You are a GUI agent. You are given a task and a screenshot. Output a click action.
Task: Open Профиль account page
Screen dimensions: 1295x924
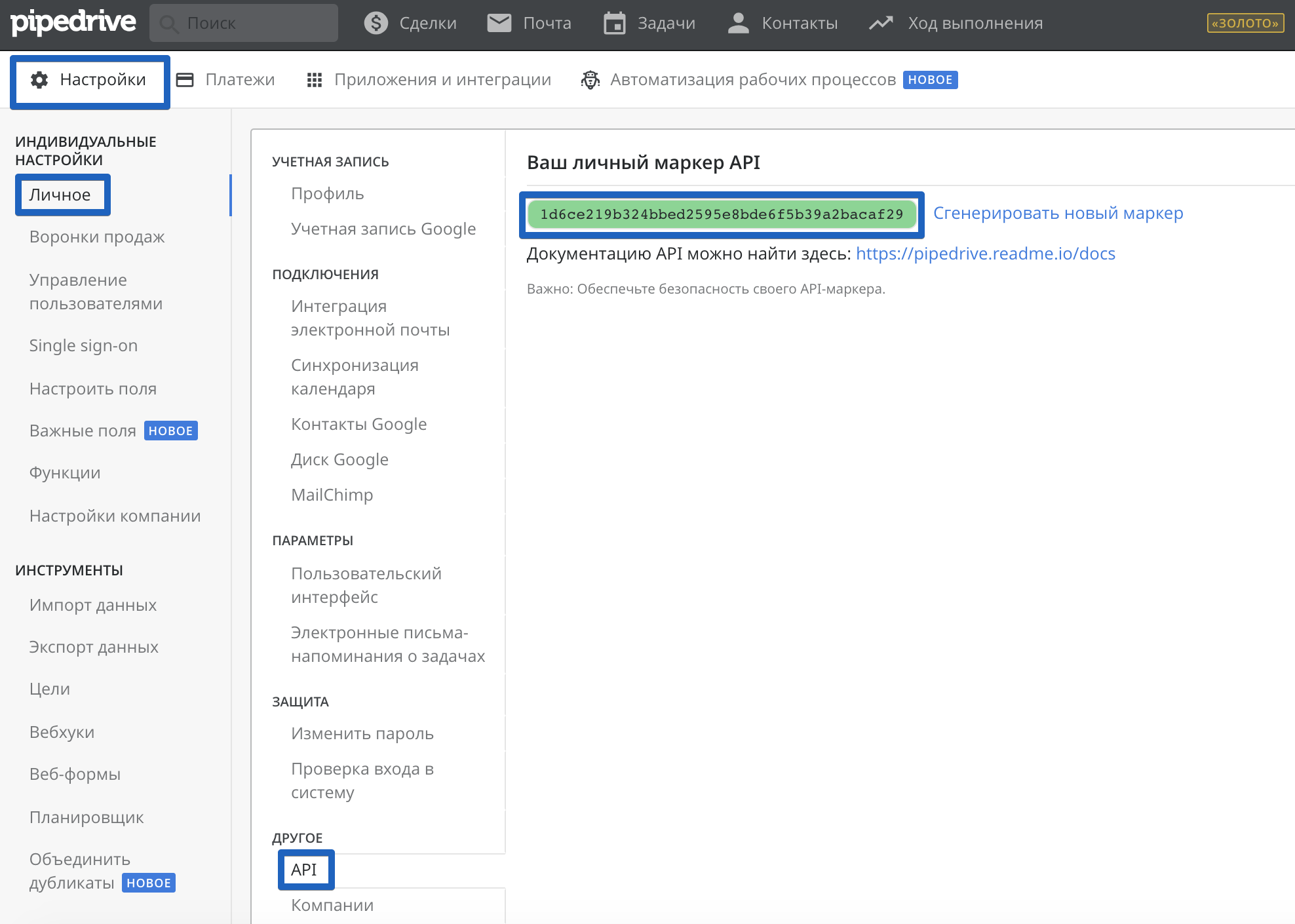click(327, 193)
